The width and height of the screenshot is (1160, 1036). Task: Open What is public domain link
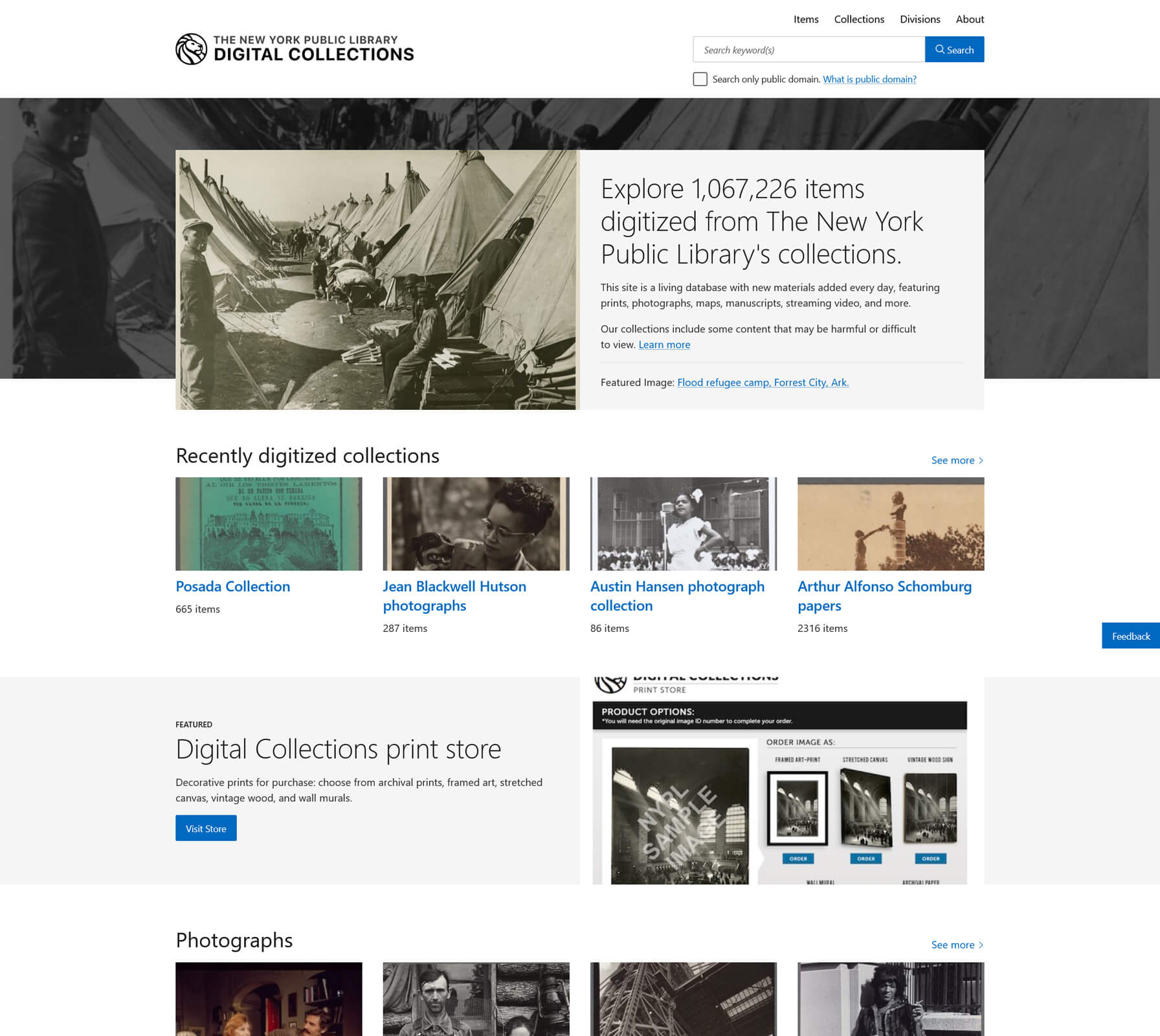pyautogui.click(x=869, y=79)
